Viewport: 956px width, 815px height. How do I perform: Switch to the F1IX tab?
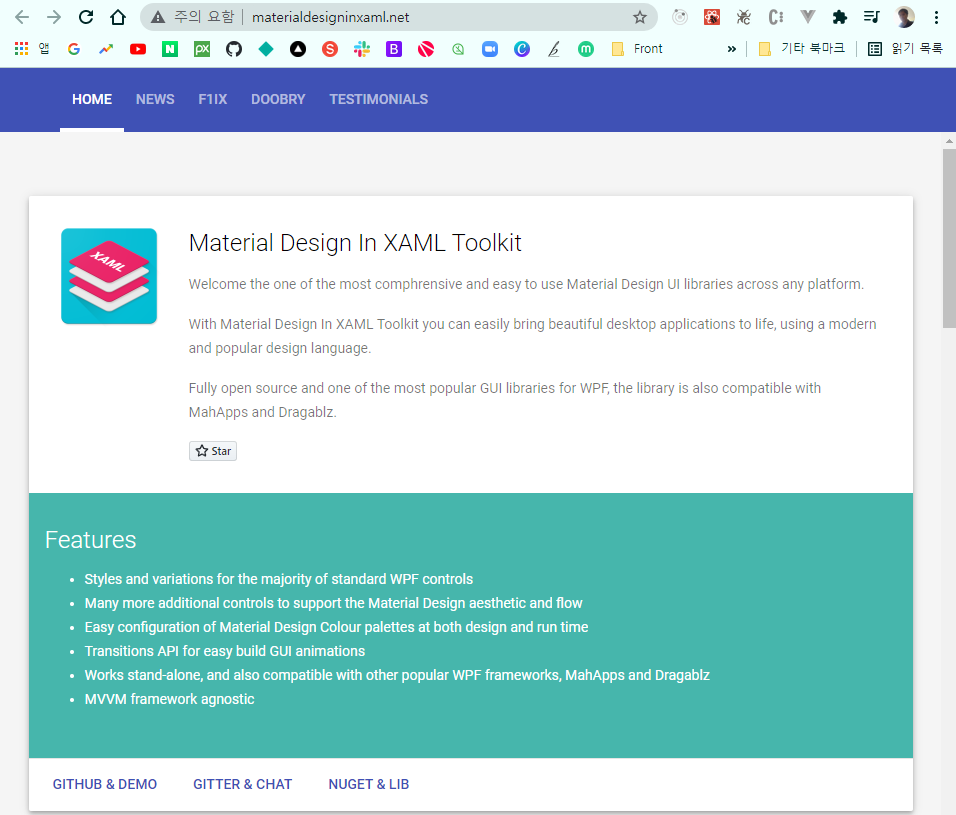click(x=213, y=99)
